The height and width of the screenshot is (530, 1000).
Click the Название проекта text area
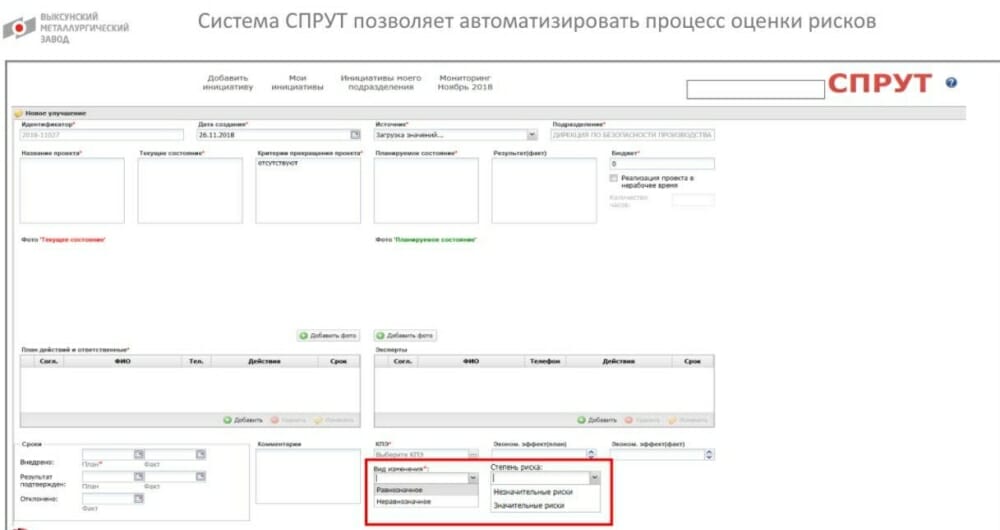(x=72, y=190)
